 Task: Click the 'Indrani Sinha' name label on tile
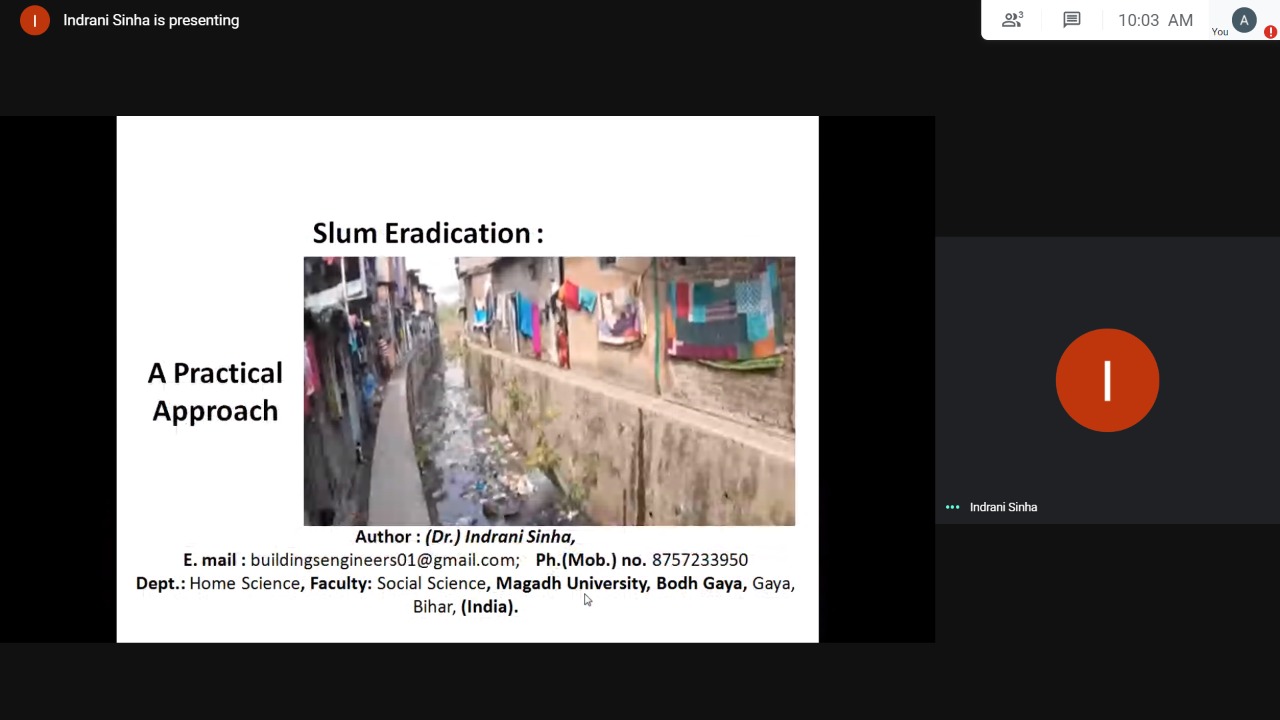1003,507
